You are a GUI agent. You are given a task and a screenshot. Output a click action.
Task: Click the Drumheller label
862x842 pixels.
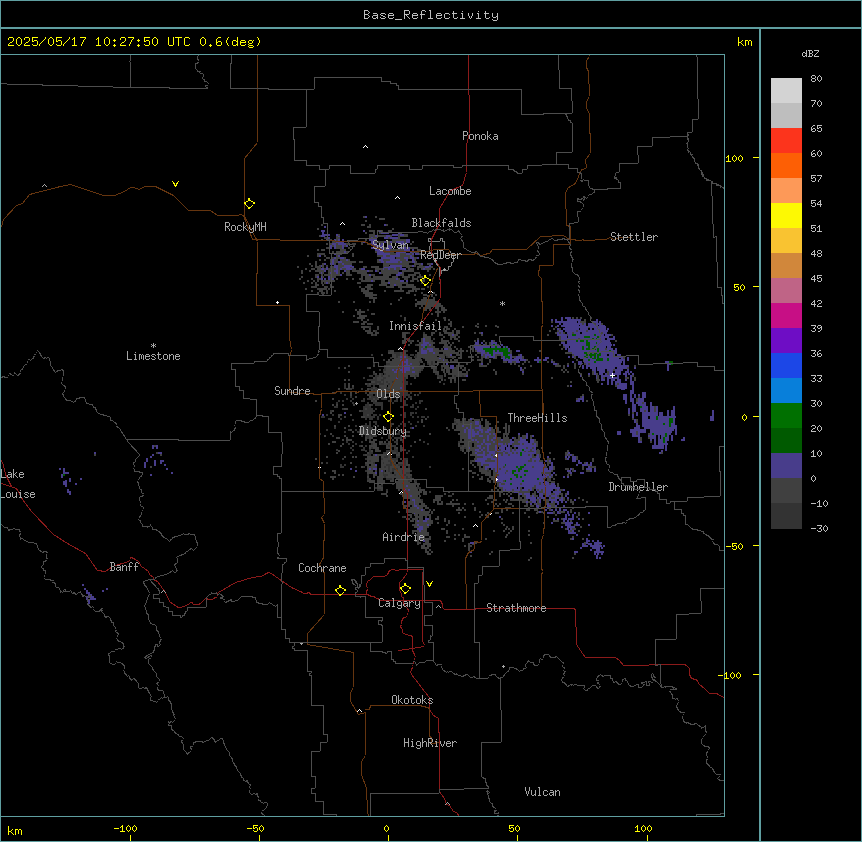638,487
